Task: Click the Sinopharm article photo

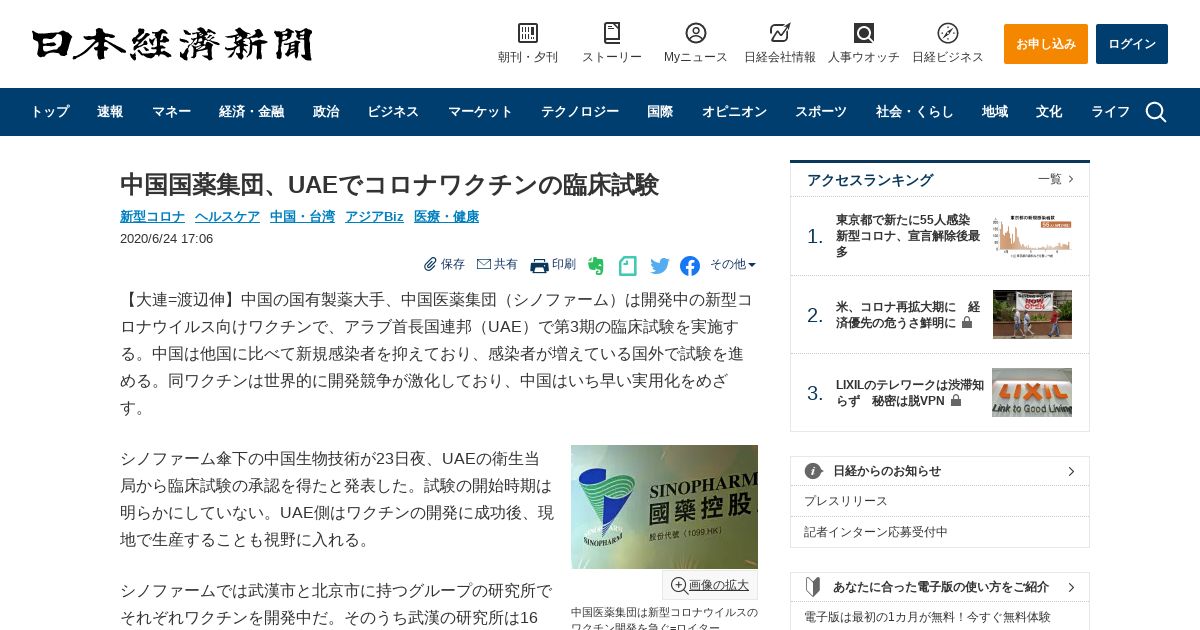Action: tap(664, 507)
